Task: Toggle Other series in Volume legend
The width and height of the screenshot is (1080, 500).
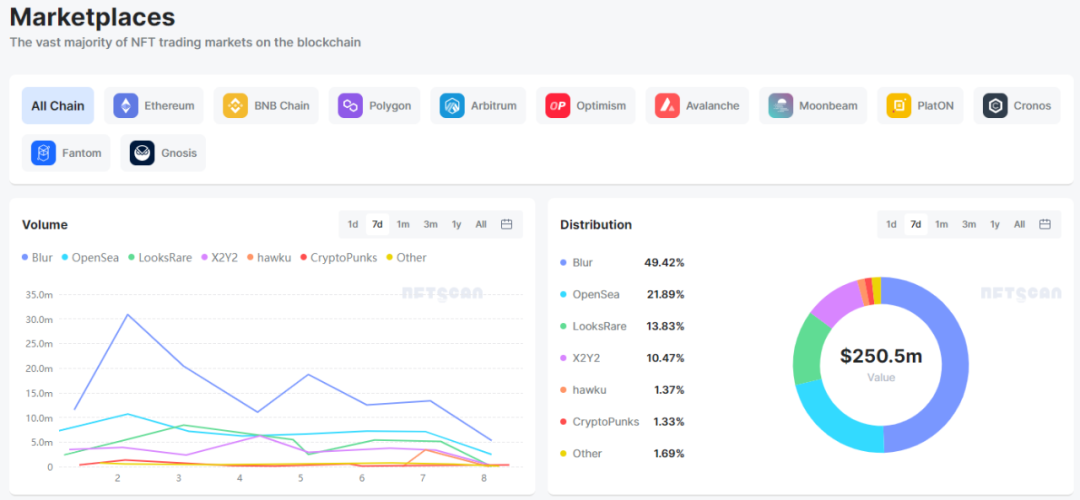Action: [x=406, y=258]
